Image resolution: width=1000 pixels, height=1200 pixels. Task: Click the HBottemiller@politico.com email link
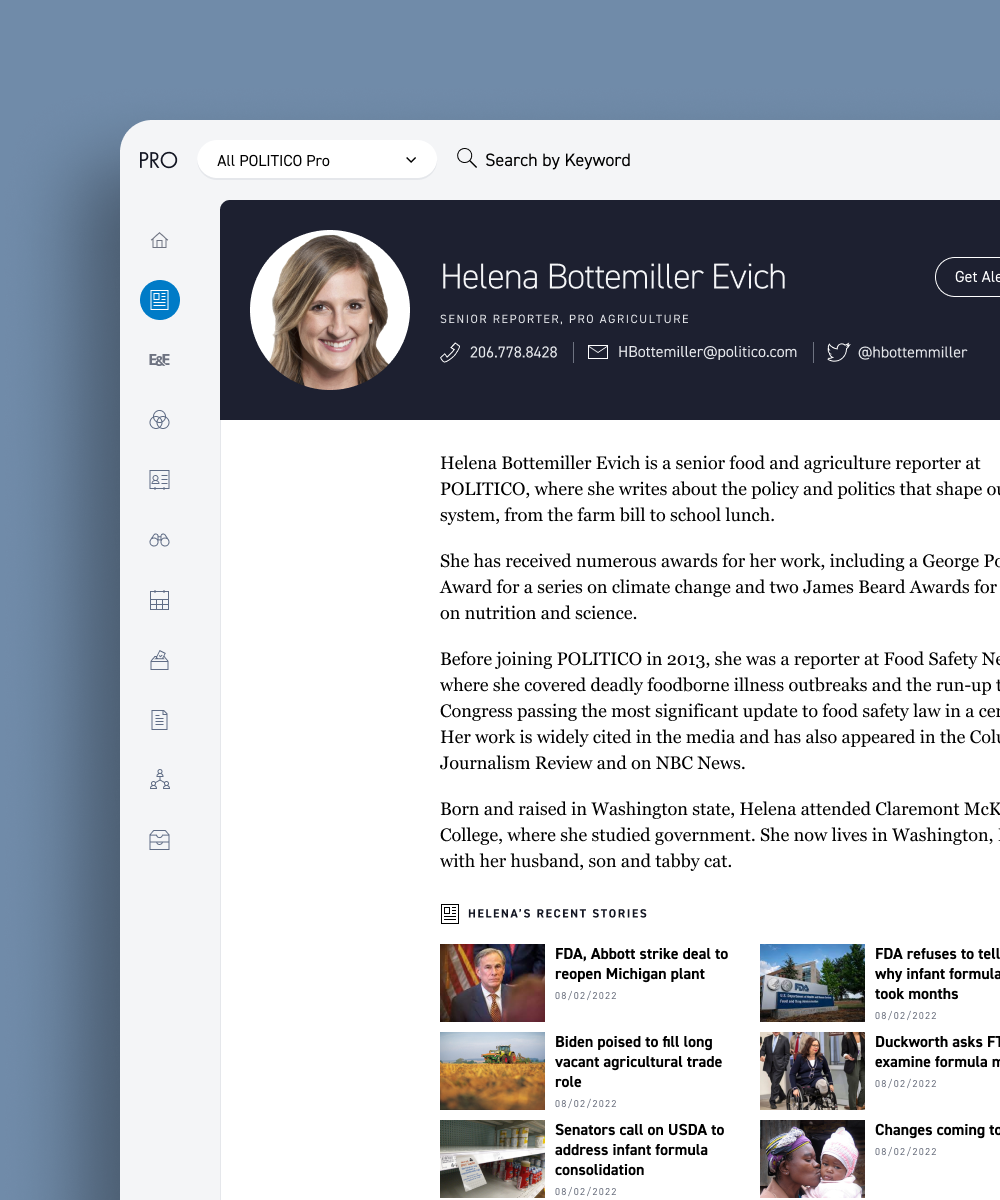(706, 352)
